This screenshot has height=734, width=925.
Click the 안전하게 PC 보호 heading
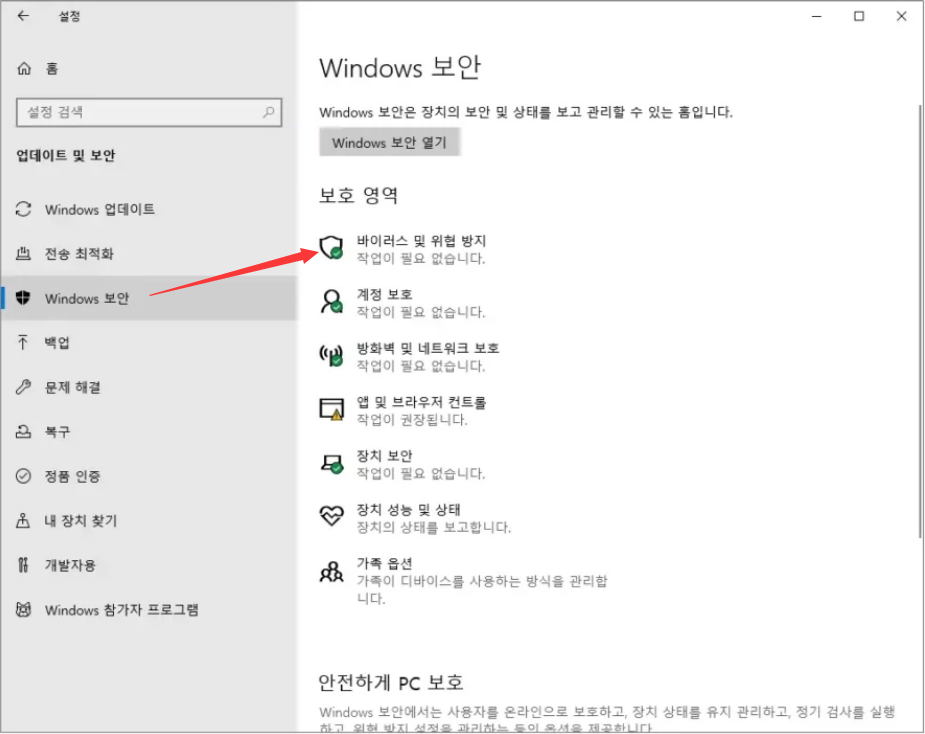391,683
